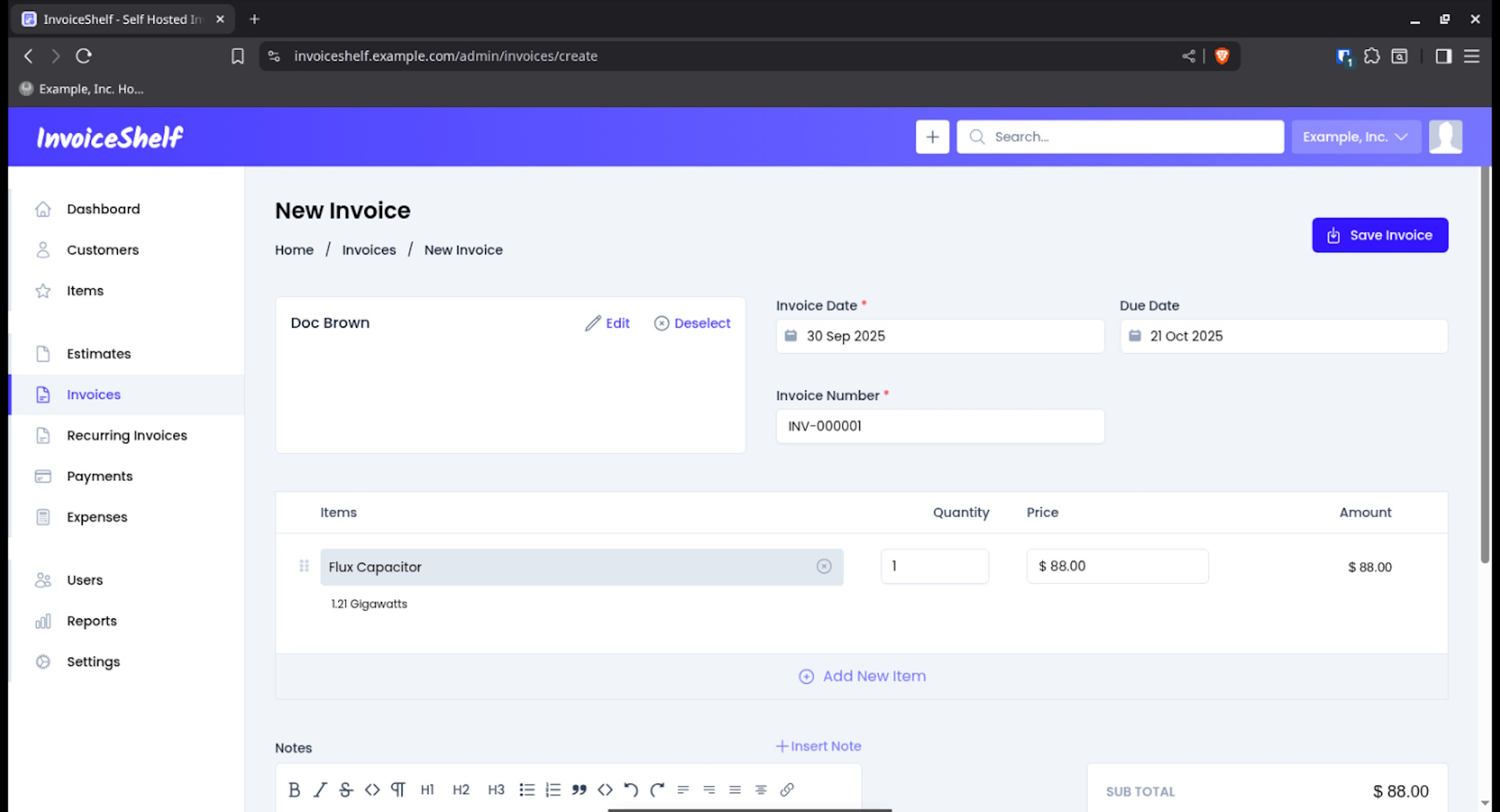Click the Save Invoice button
Screen dimensions: 1500x812
pyautogui.click(x=1379, y=235)
